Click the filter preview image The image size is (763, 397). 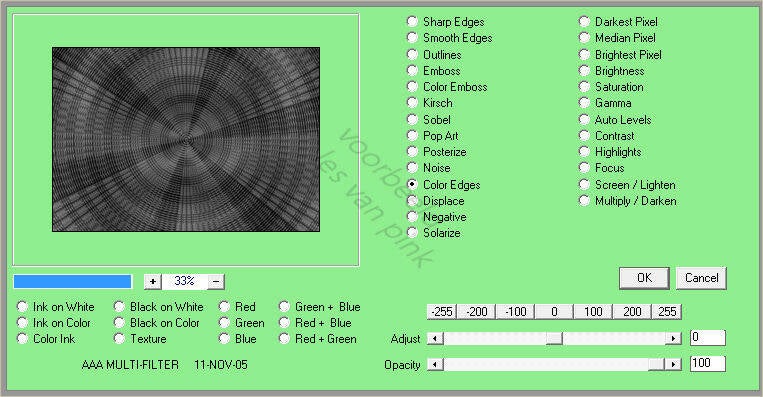[x=186, y=139]
